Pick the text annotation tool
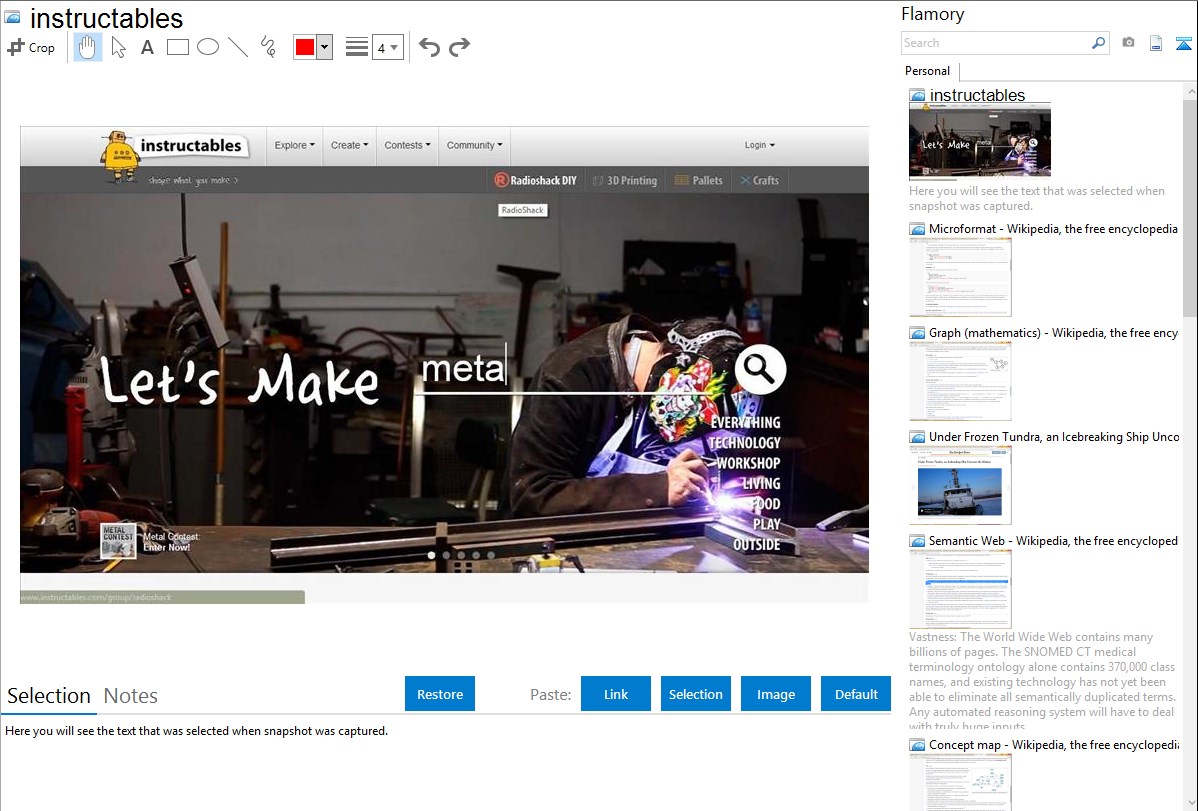Screen dimensions: 1198x811 [147, 47]
